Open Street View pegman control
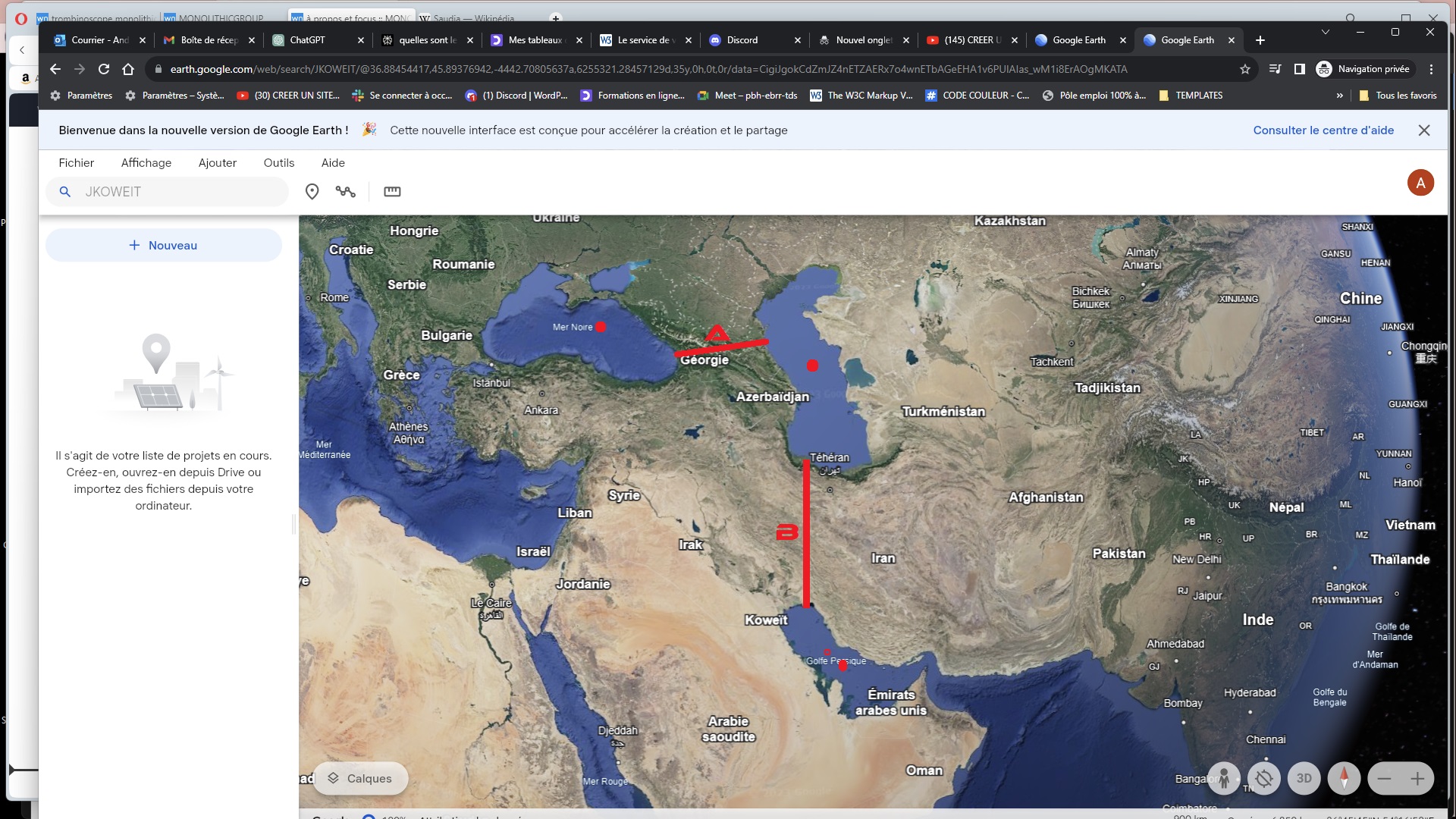 coord(1224,778)
